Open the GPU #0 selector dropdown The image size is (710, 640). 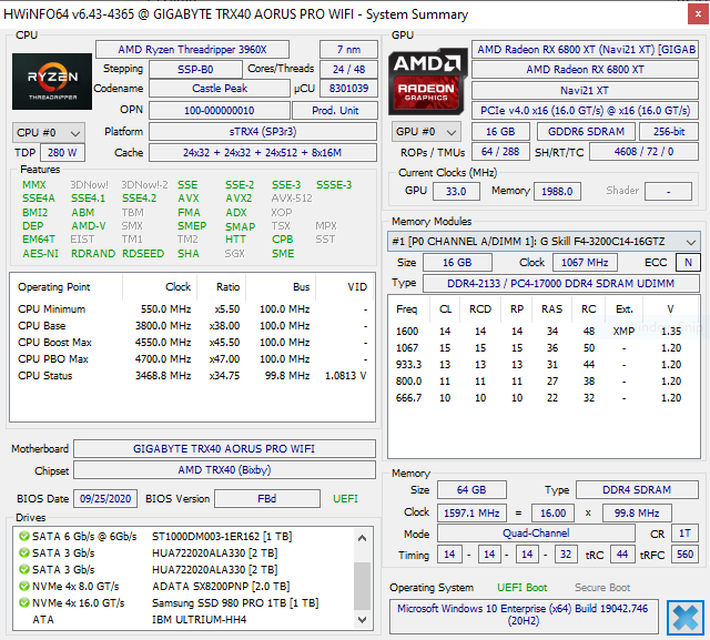(x=426, y=132)
